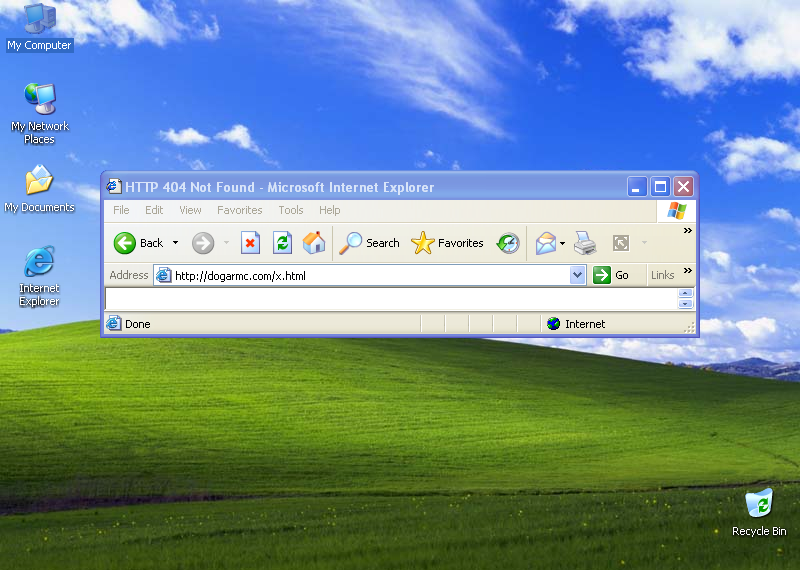The width and height of the screenshot is (800, 570).
Task: Expand toolbar overflow chevron above Links
Action: [688, 231]
